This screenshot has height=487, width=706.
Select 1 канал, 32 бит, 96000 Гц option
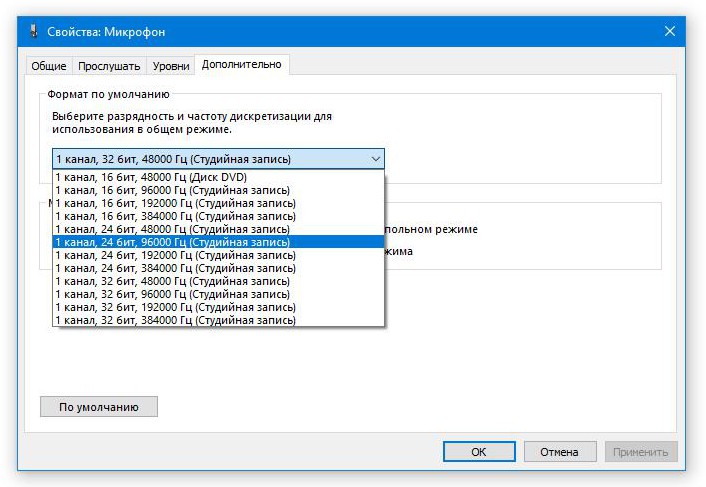click(172, 294)
